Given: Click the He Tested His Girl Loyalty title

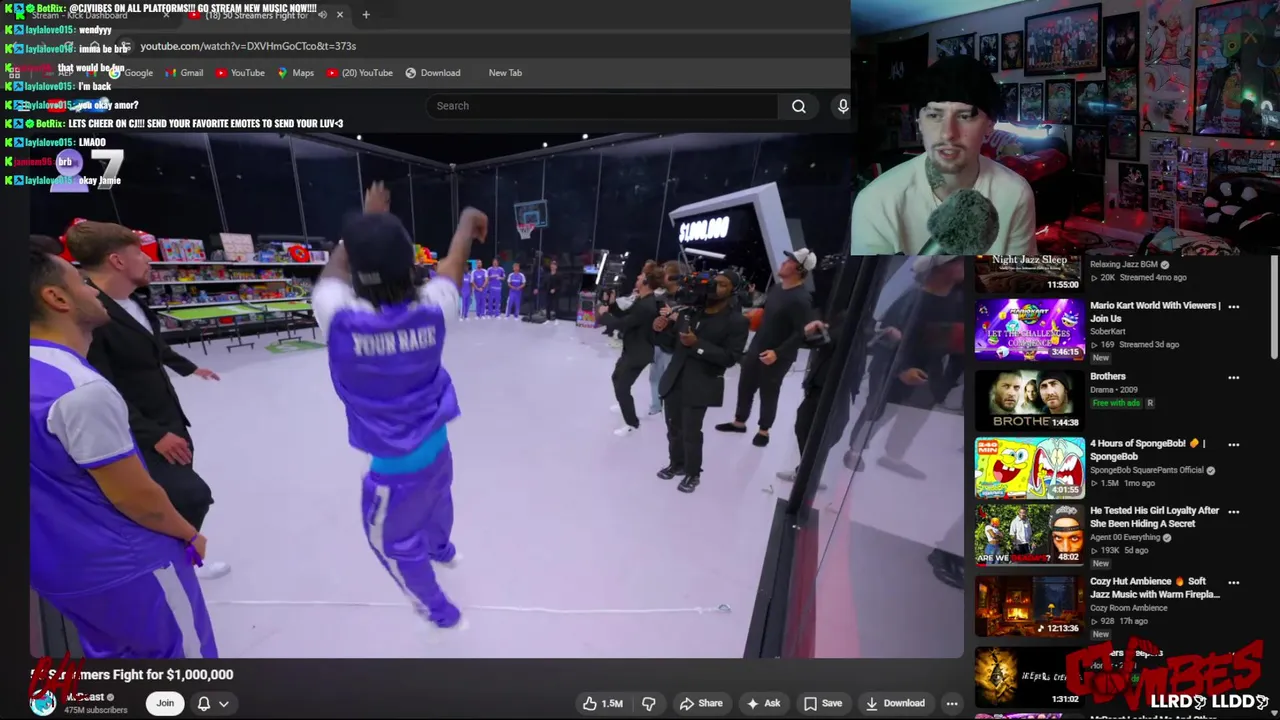Looking at the screenshot, I should 1154,517.
